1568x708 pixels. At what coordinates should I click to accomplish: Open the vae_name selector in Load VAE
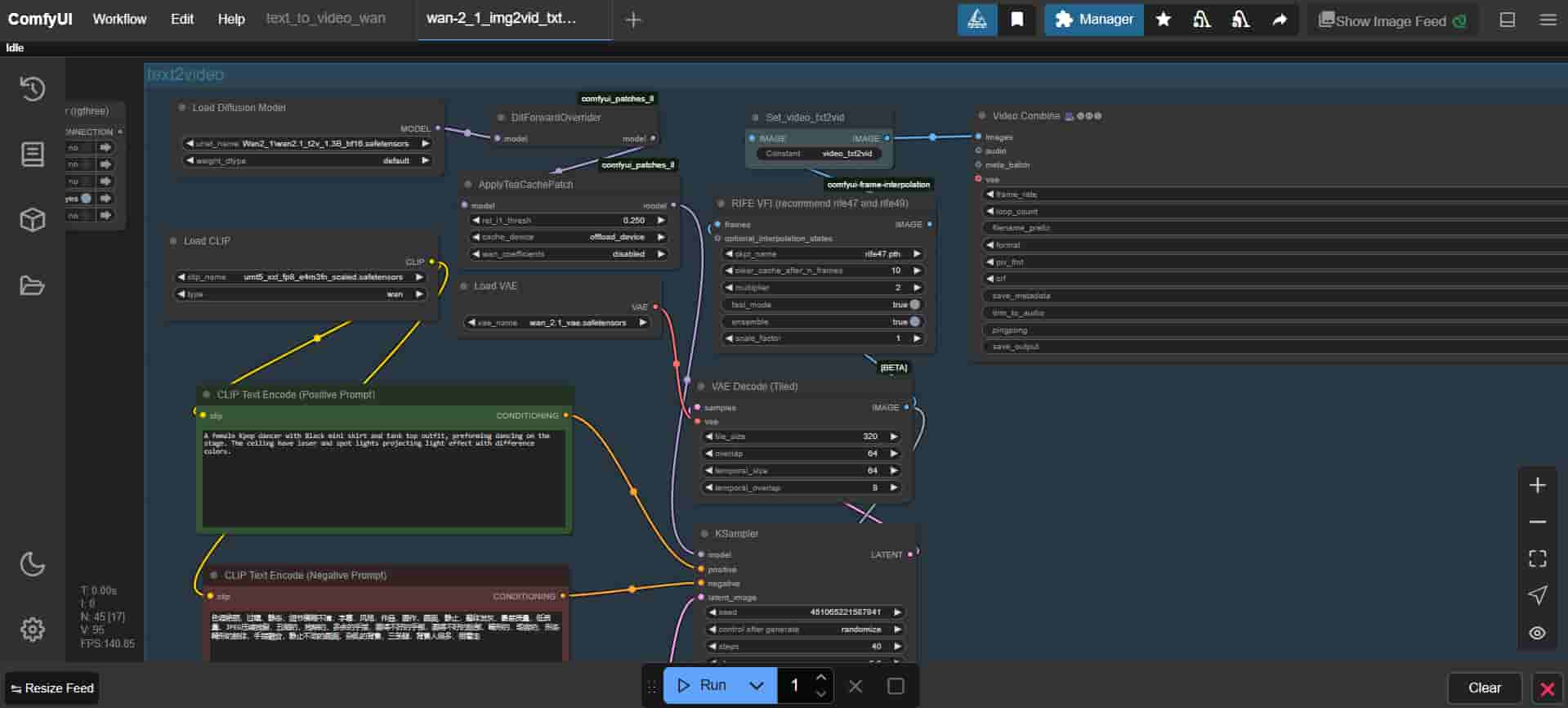tap(556, 323)
